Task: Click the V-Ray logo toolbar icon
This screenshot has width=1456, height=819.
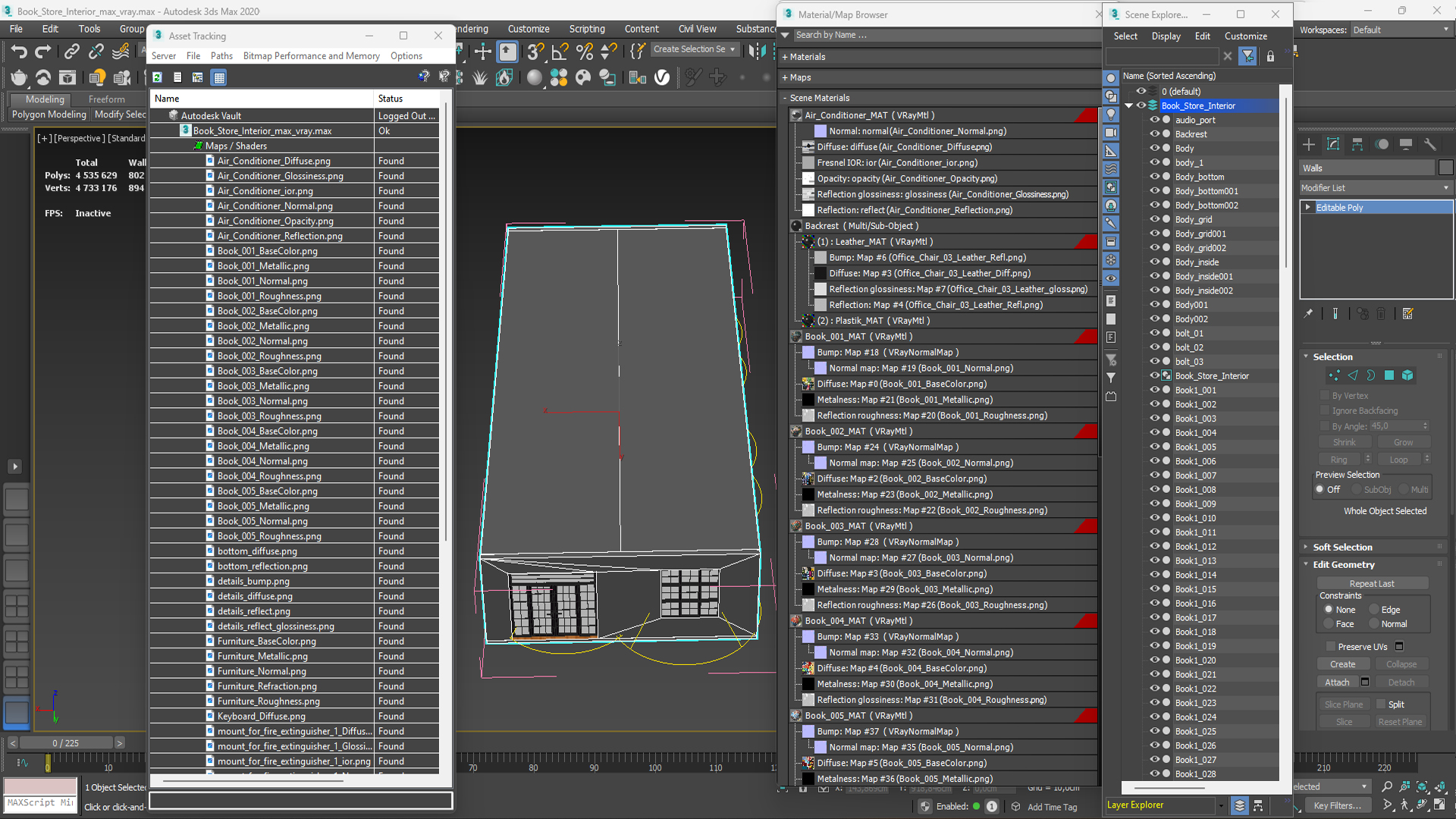Action: point(662,77)
